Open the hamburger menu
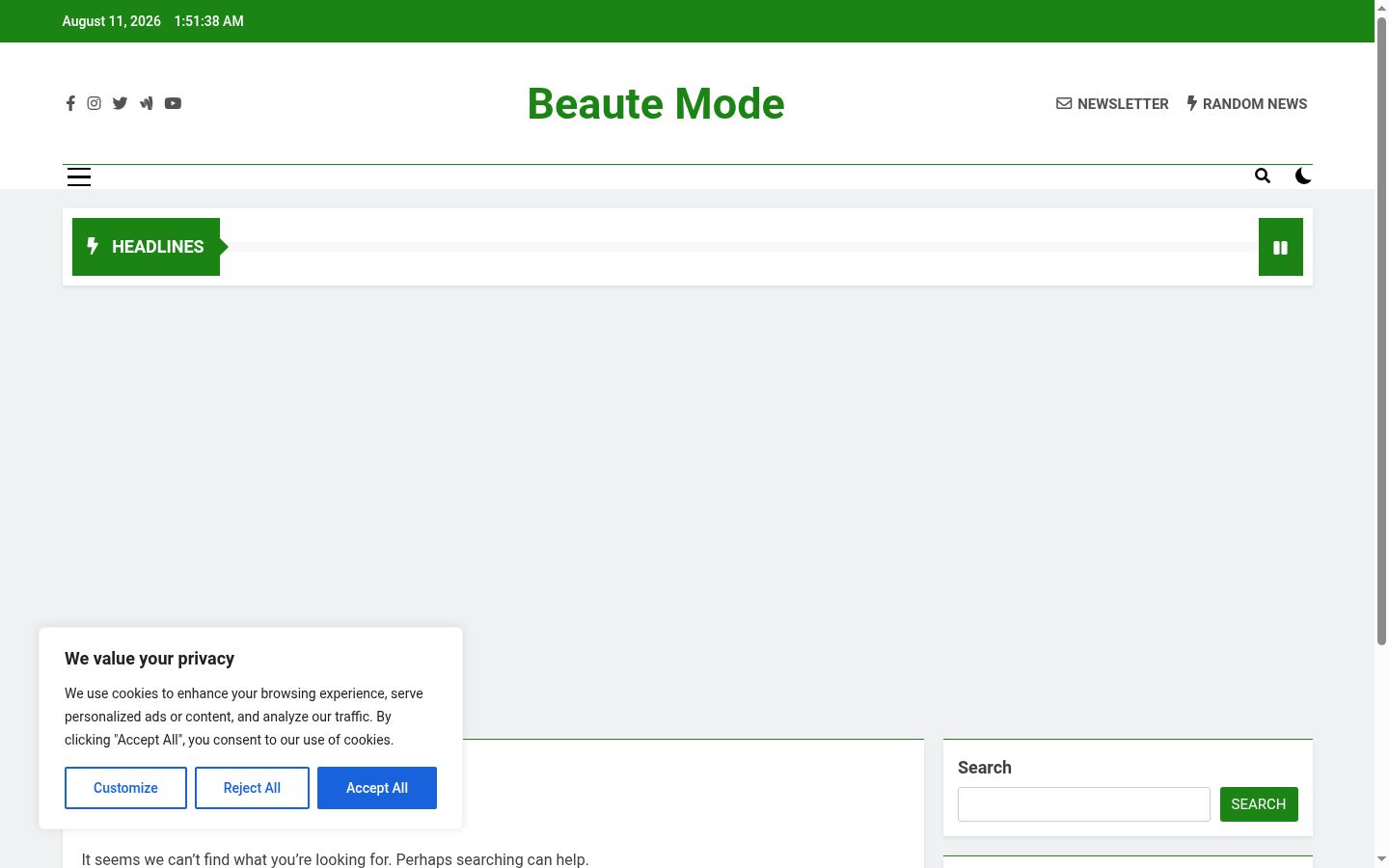Viewport: 1389px width, 868px height. point(79,176)
